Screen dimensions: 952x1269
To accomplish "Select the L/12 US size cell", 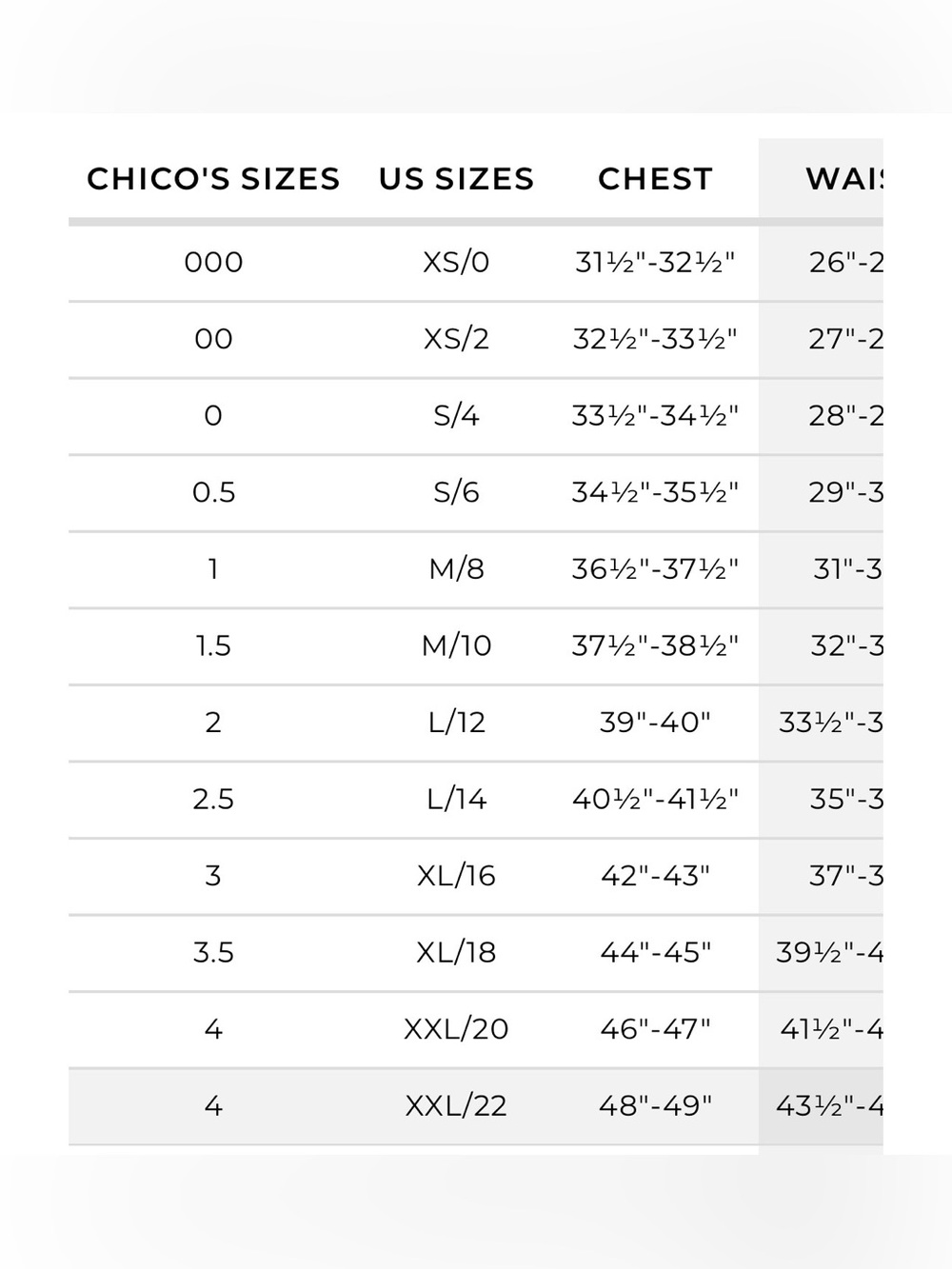I will click(x=456, y=723).
